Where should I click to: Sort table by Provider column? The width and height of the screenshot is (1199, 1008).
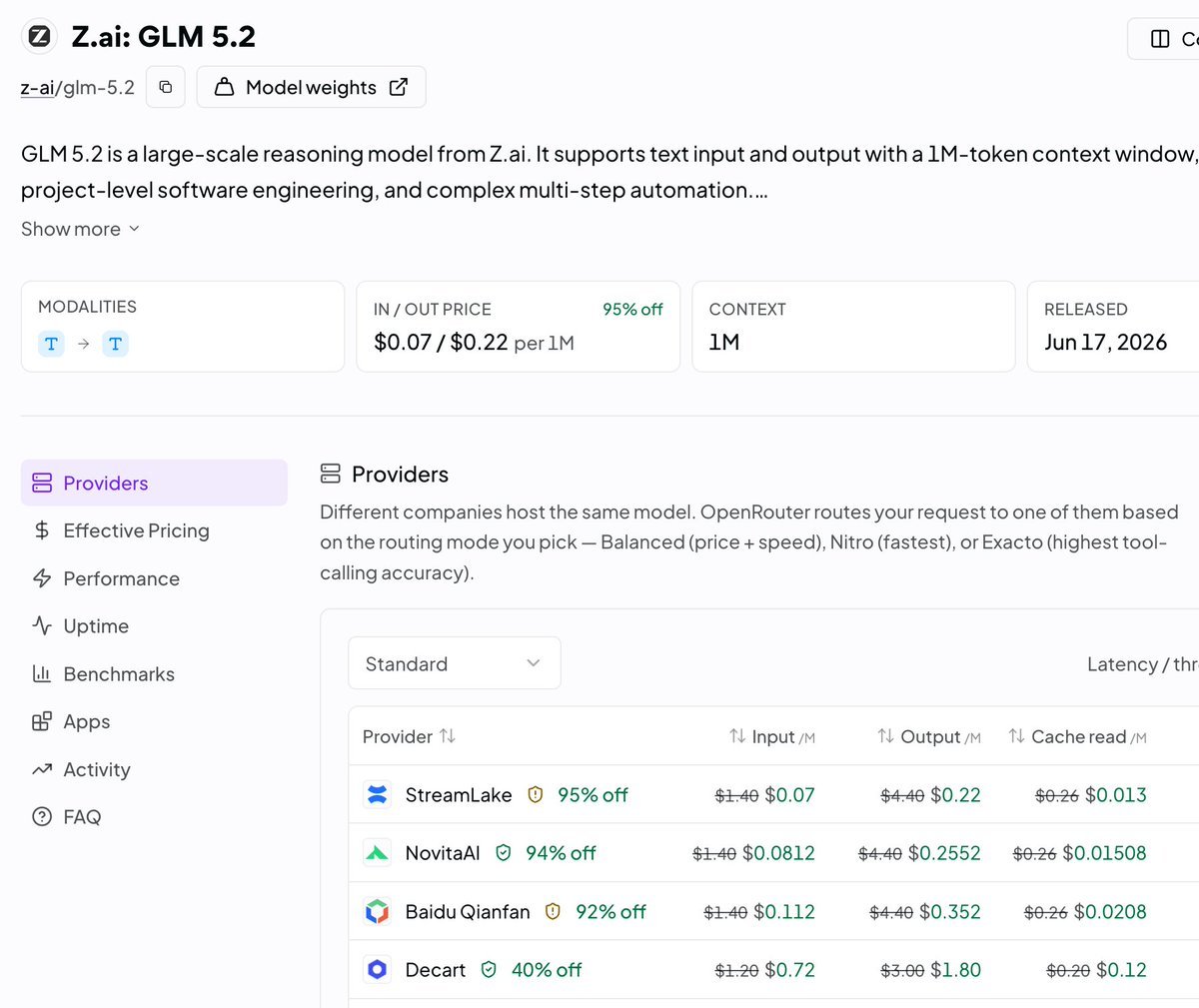click(409, 736)
